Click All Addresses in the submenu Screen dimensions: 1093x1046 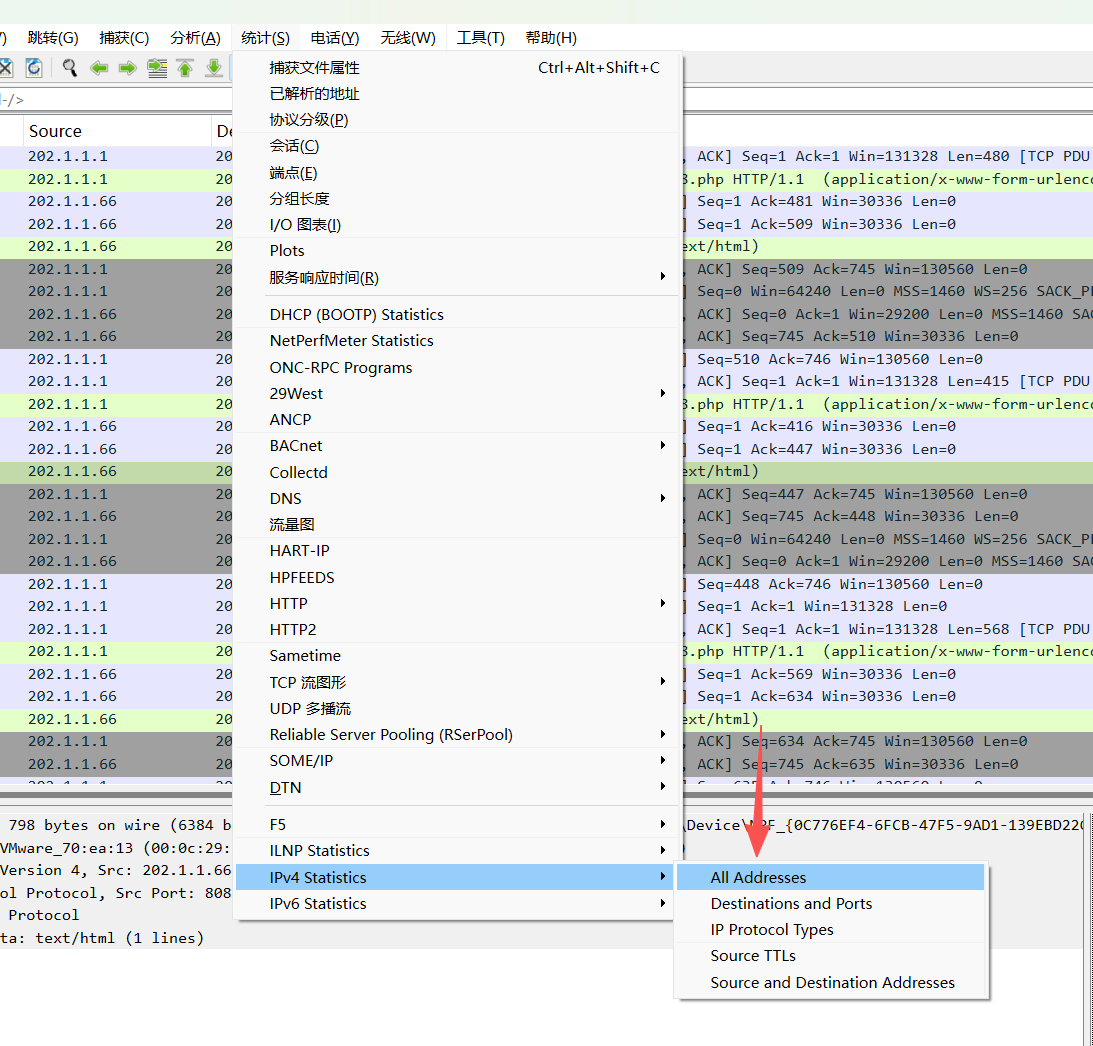[x=830, y=878]
